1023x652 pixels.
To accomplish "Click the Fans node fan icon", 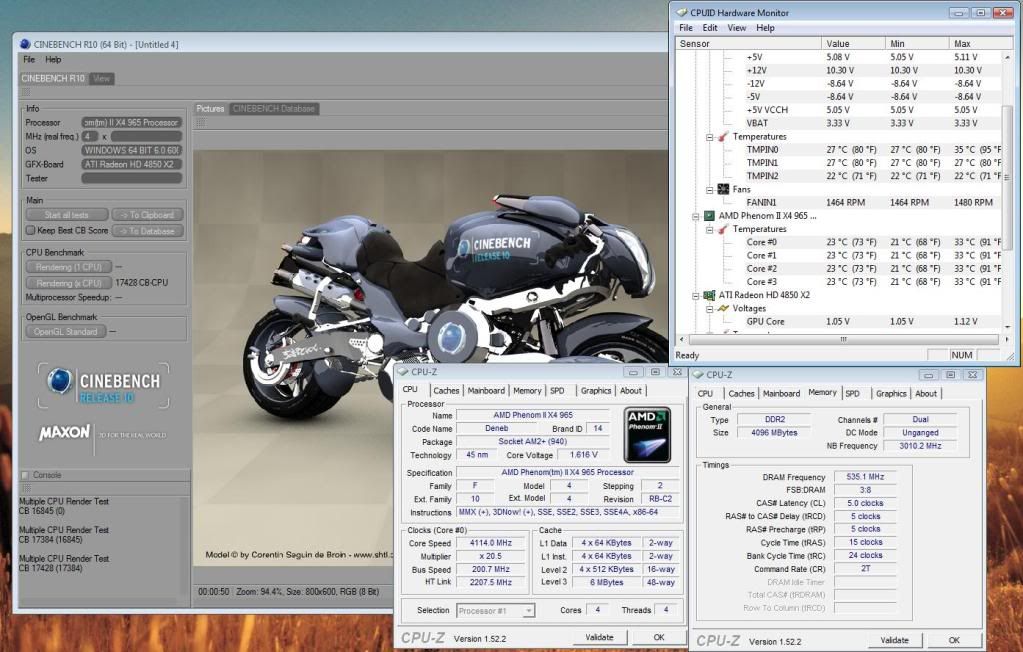I will pos(723,189).
